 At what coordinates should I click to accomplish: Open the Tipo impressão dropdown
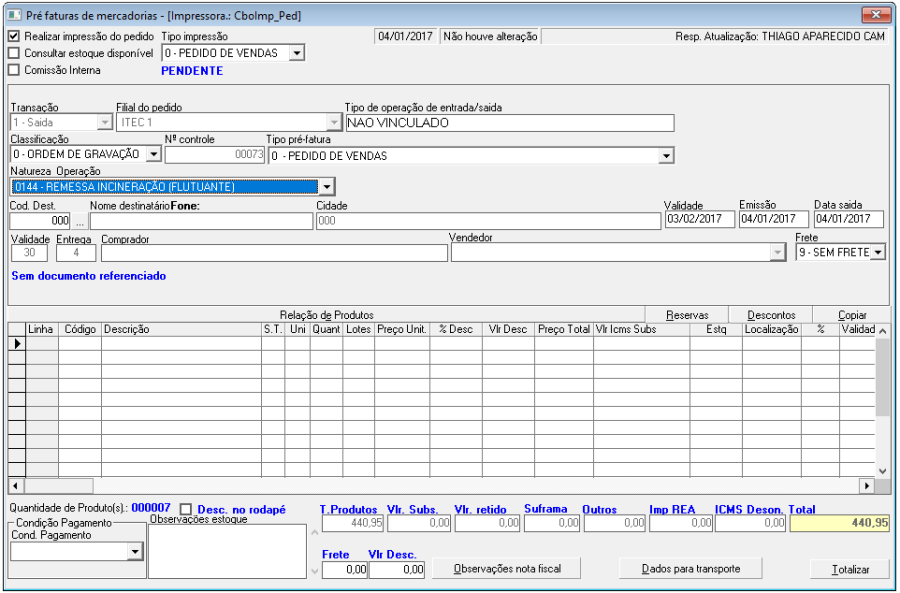point(297,53)
